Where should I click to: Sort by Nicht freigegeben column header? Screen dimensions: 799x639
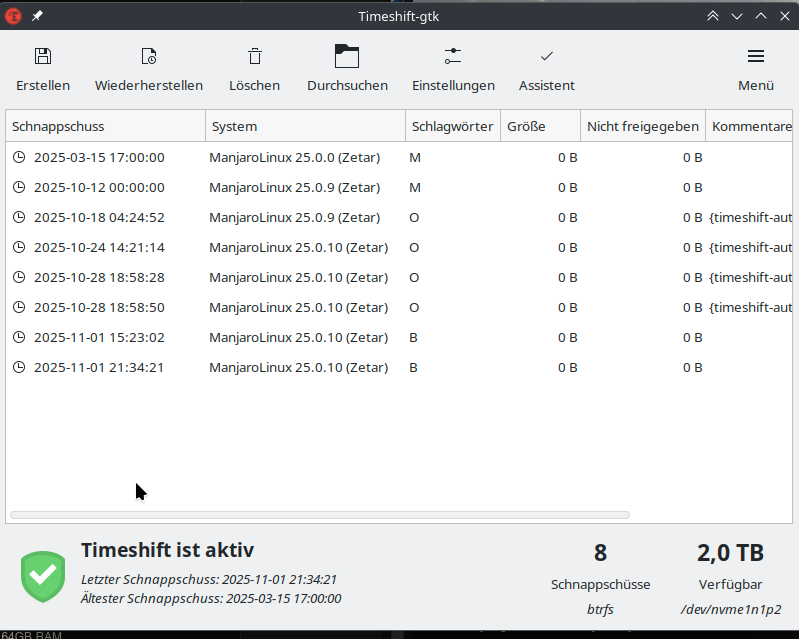click(643, 126)
